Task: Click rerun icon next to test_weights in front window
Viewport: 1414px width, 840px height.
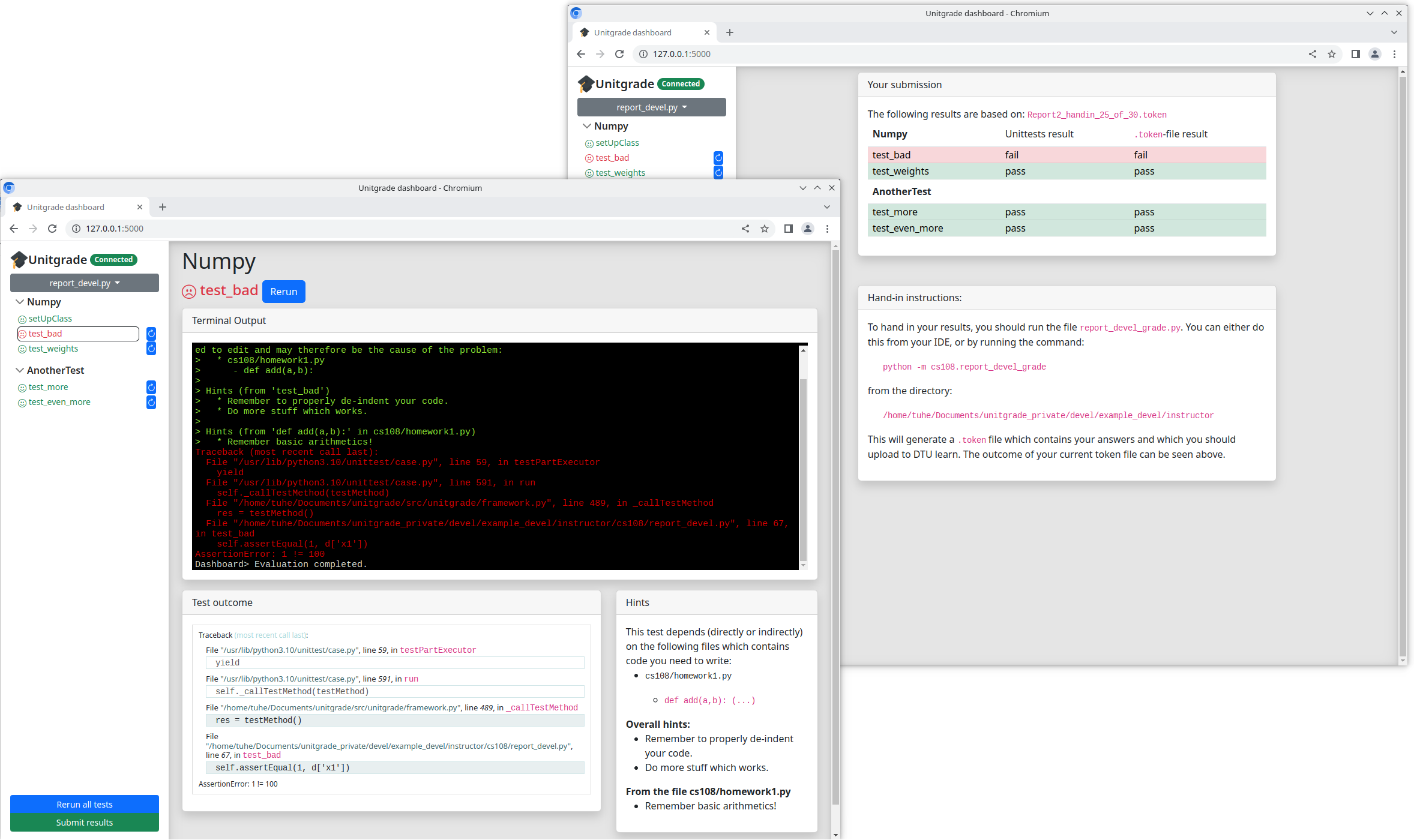Action: (151, 349)
